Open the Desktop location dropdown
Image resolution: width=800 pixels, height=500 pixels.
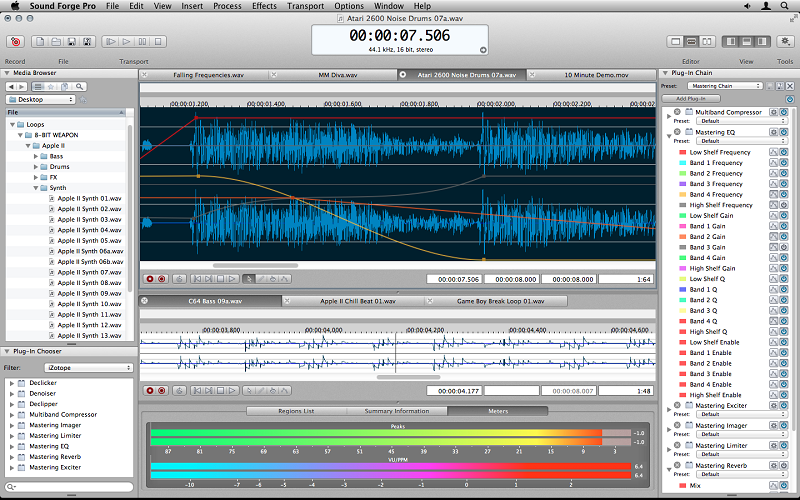[x=41, y=99]
